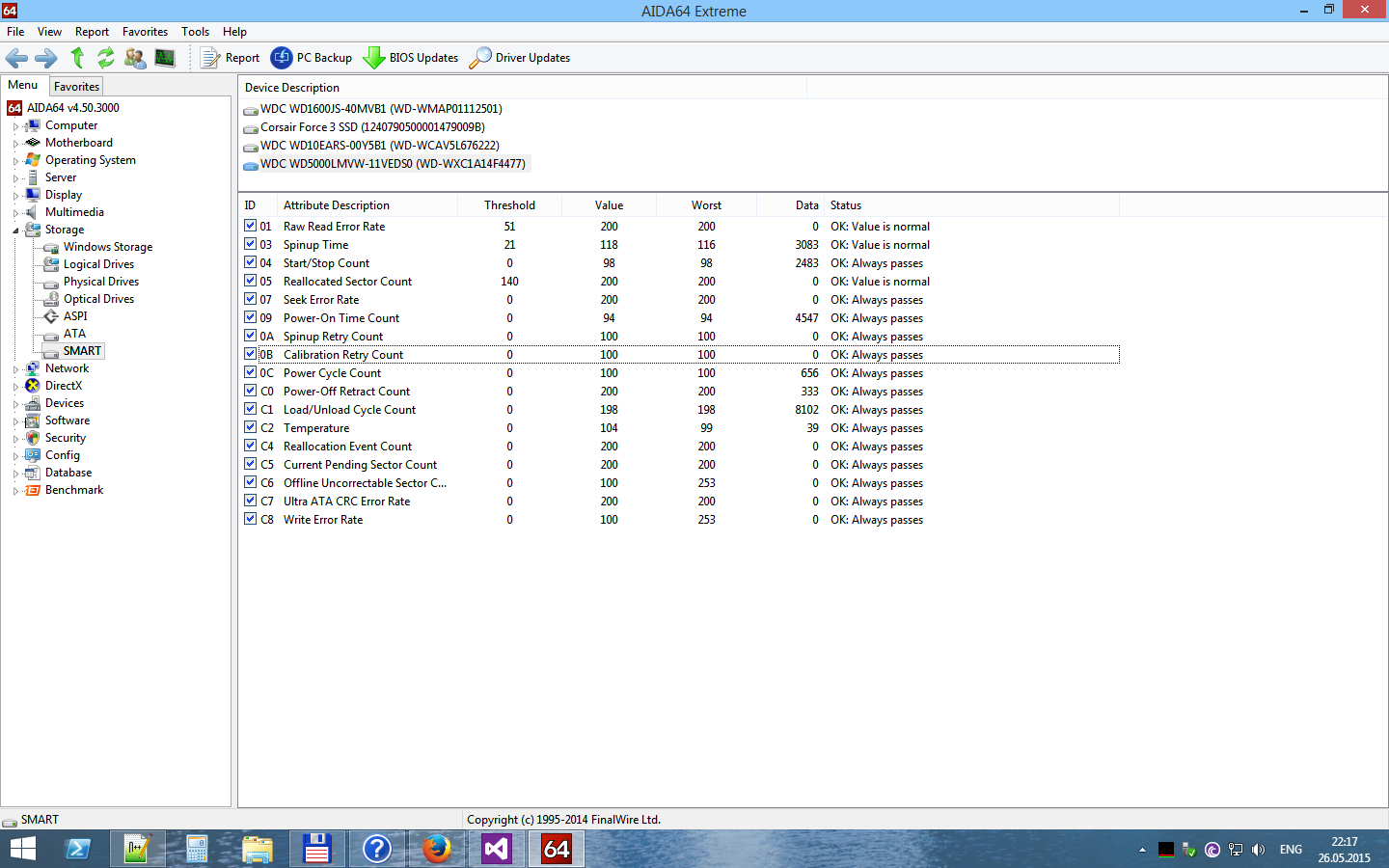
Task: Switch to the Favorites tab
Action: coord(76,86)
